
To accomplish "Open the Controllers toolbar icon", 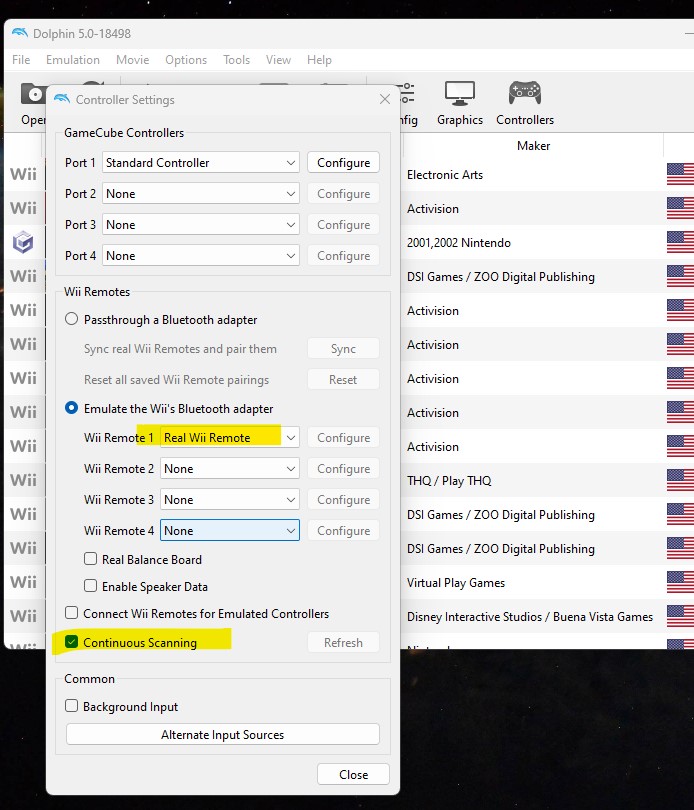I will pyautogui.click(x=525, y=104).
